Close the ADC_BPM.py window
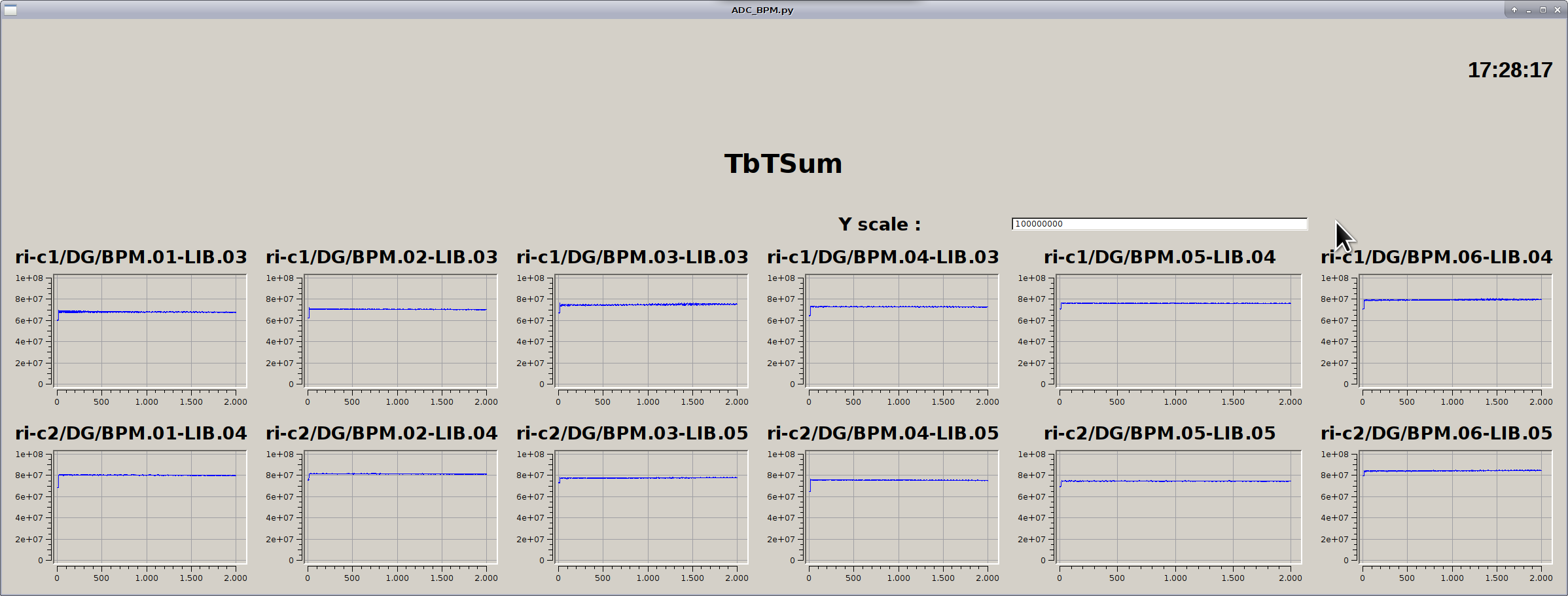Viewport: 1568px width, 596px height. 1558,10
